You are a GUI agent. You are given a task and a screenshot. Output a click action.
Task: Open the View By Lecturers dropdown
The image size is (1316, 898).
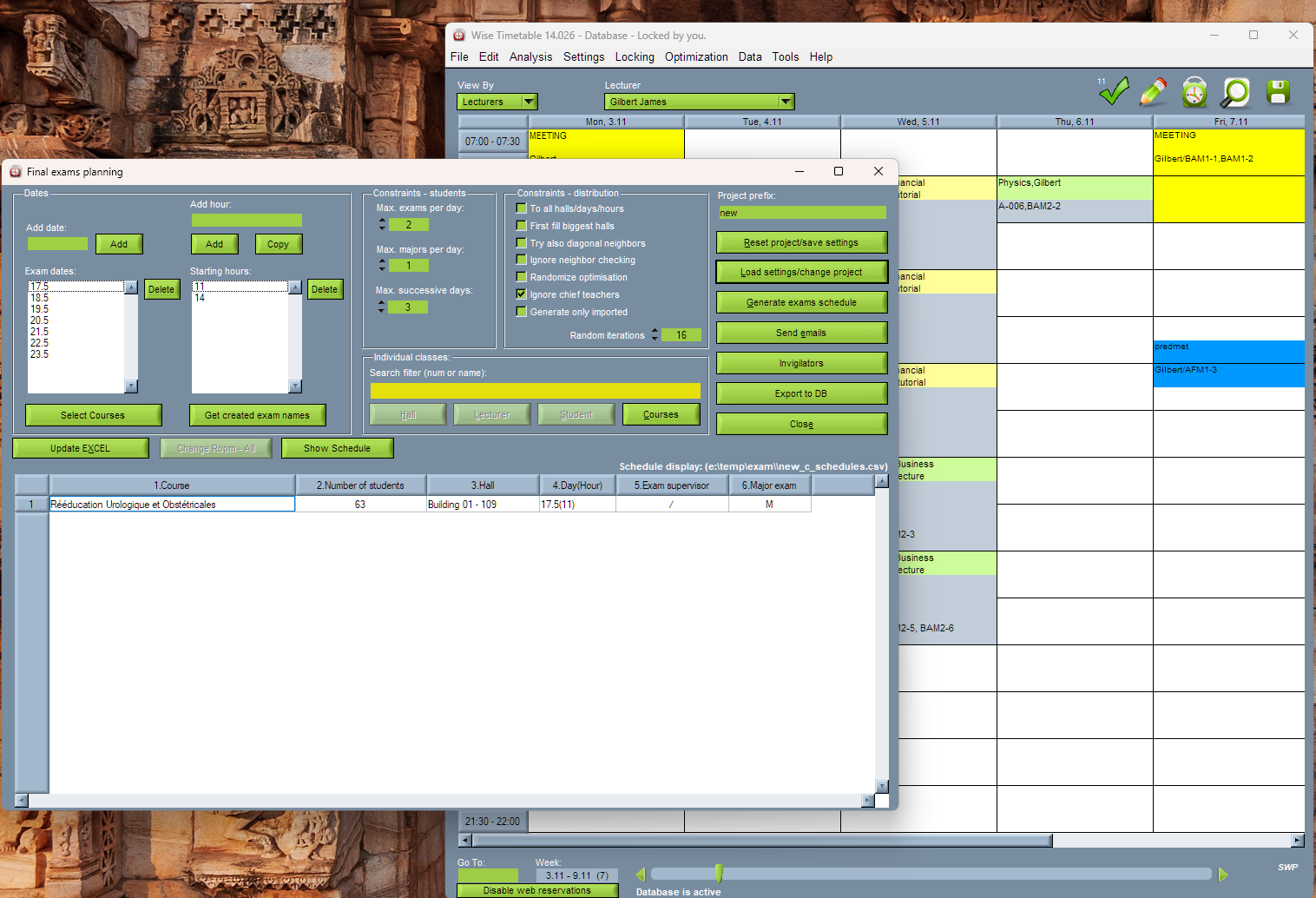tap(529, 102)
